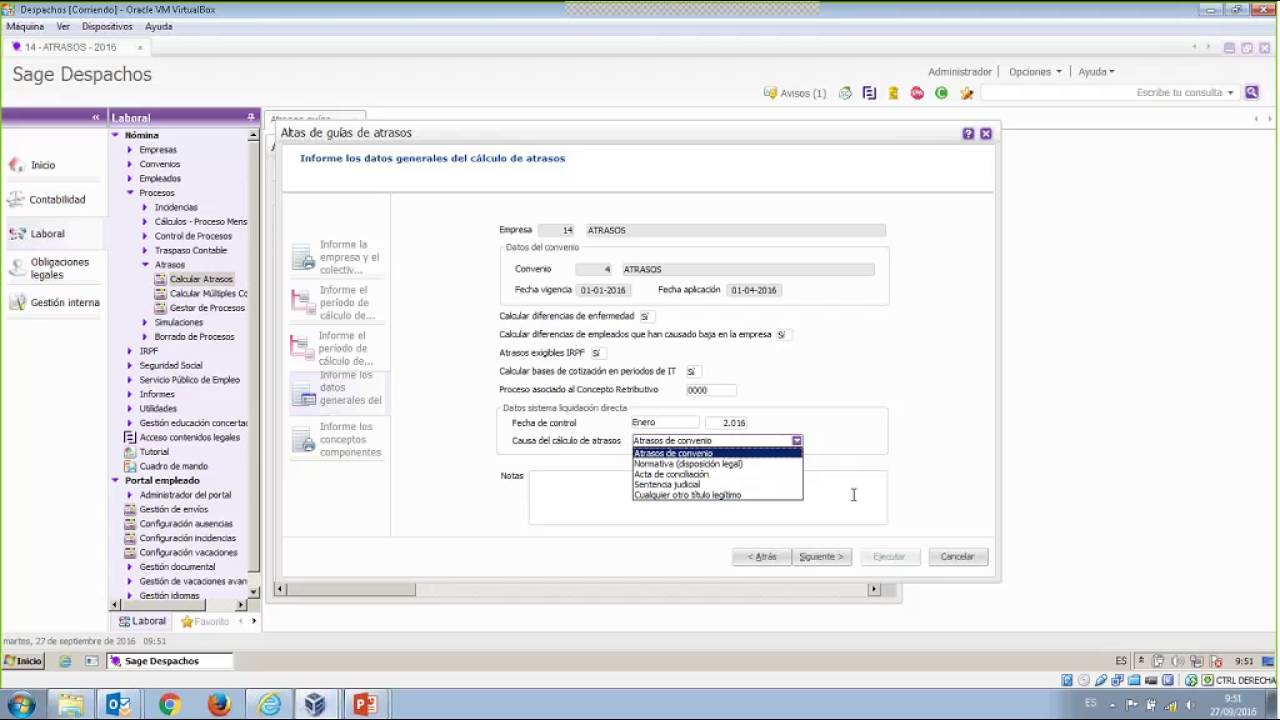Screen dimensions: 1280x720
Task: Click the purple search magnifier button
Action: (x=1251, y=92)
